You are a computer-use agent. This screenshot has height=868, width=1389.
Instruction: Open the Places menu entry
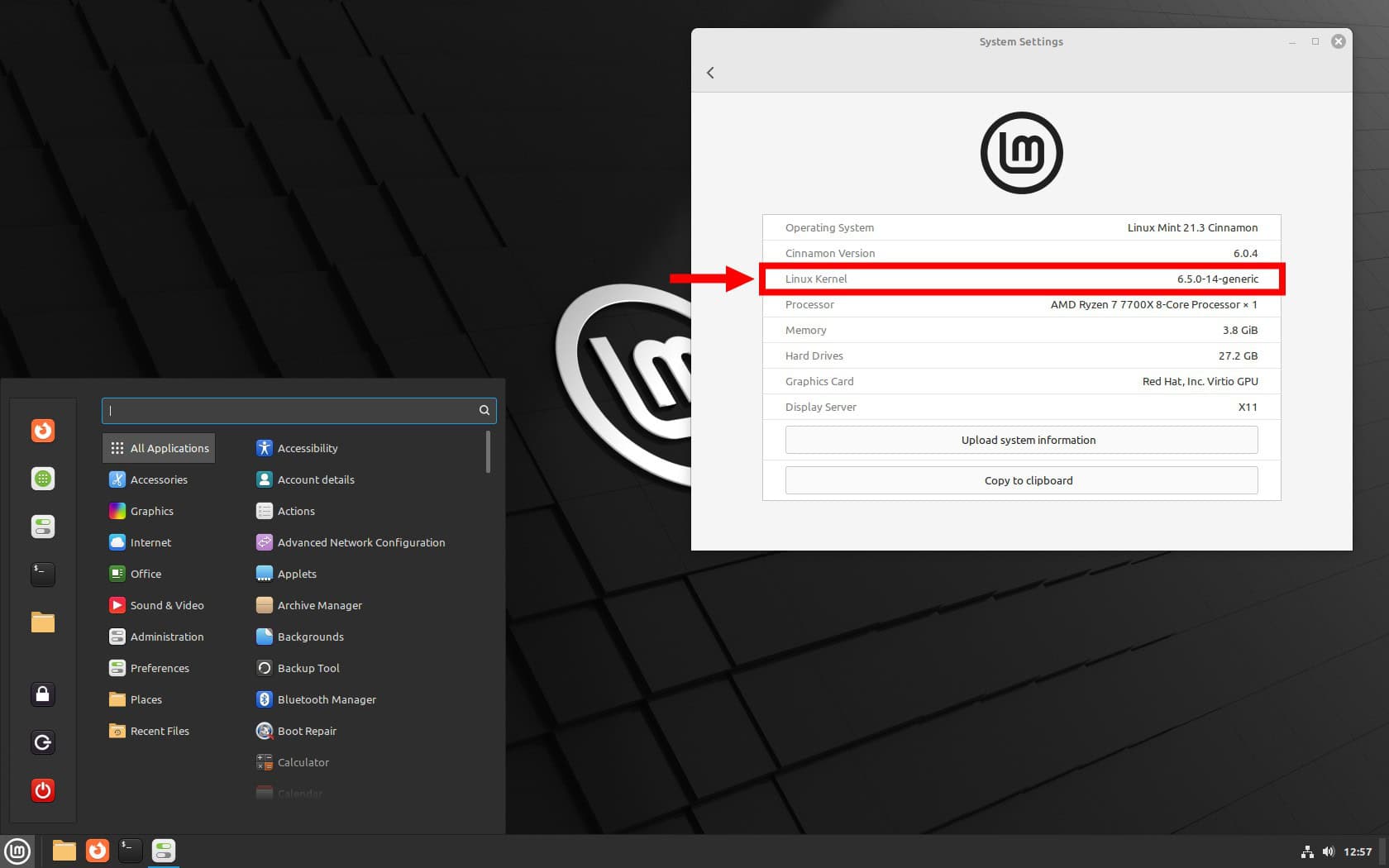coord(146,699)
